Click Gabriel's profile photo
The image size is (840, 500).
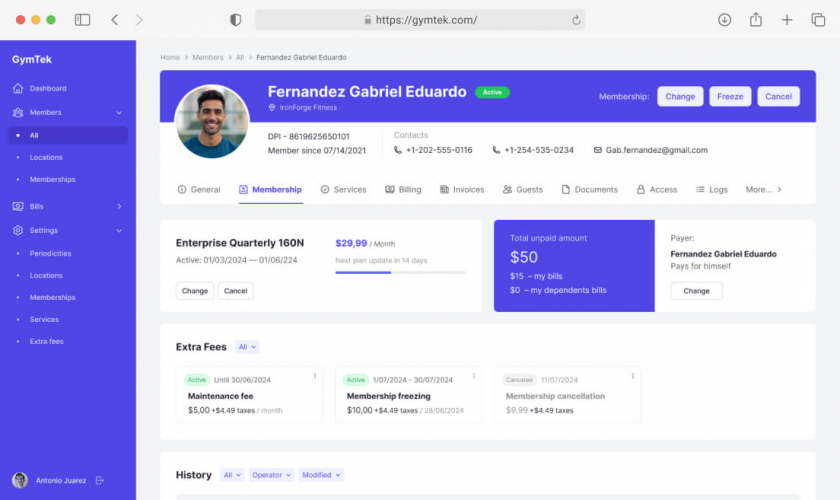212,121
